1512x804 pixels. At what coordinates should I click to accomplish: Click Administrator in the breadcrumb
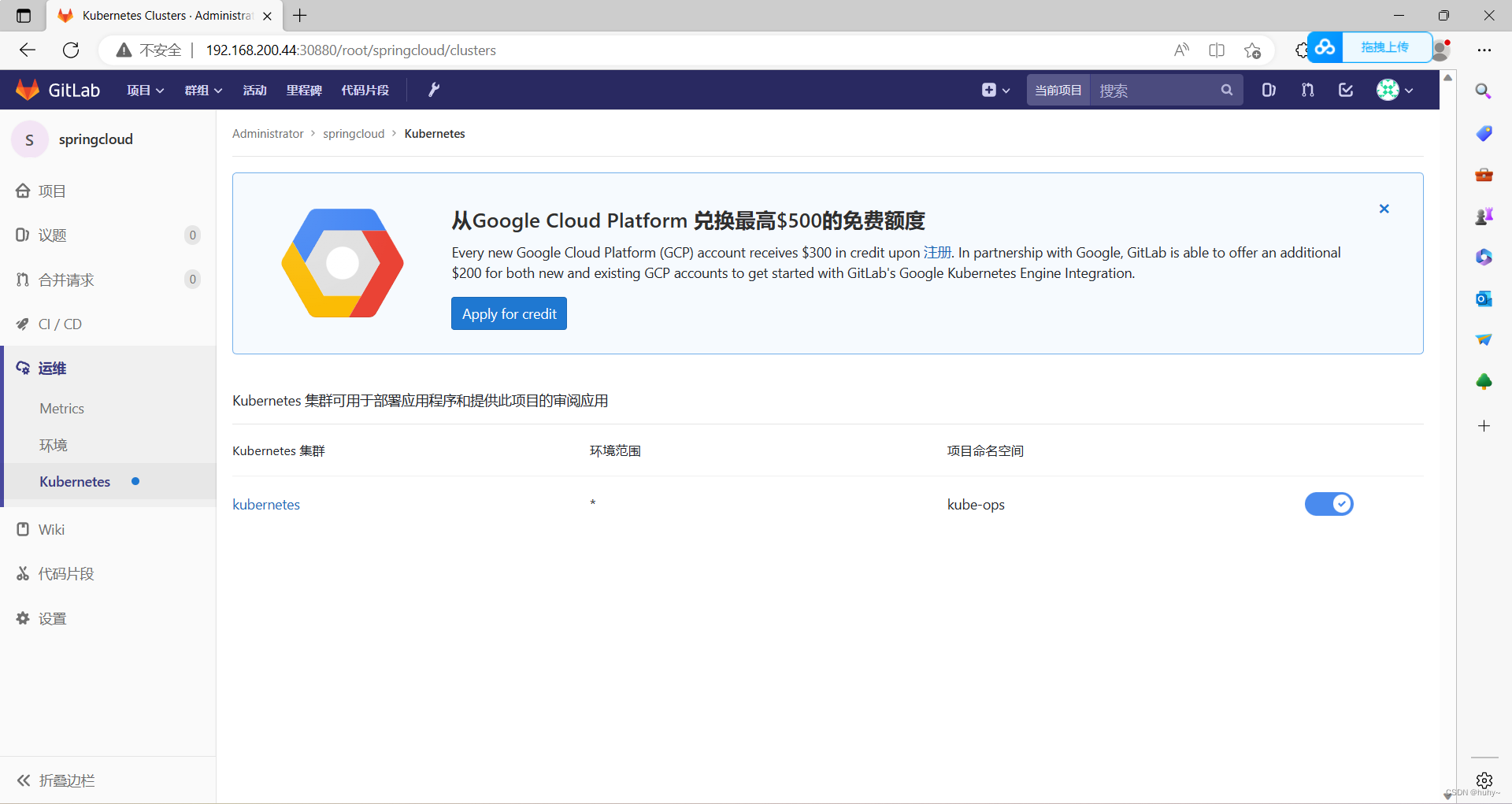click(268, 134)
